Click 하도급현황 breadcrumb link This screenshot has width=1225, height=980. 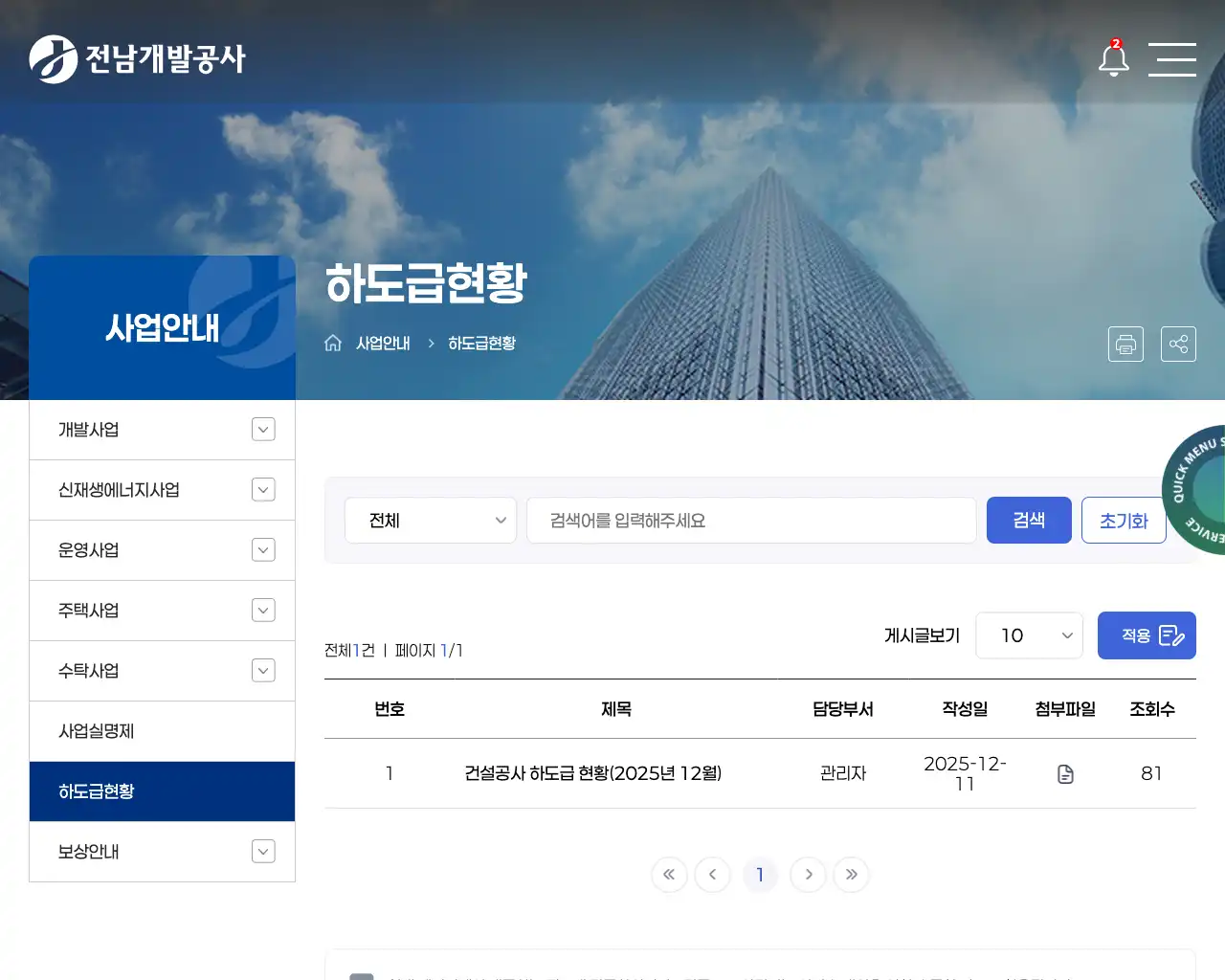tap(482, 343)
